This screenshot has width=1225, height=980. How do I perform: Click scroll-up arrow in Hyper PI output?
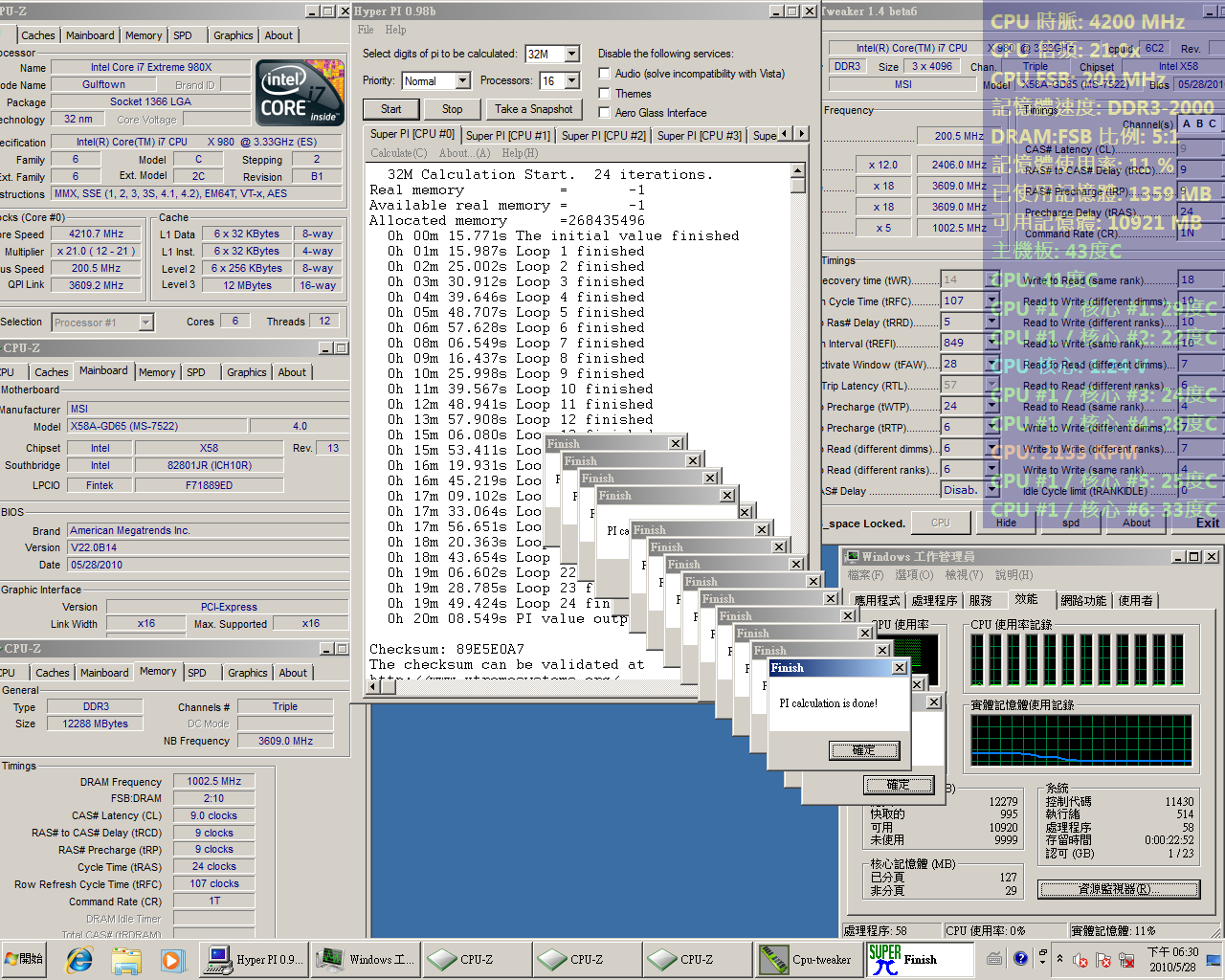[x=798, y=171]
